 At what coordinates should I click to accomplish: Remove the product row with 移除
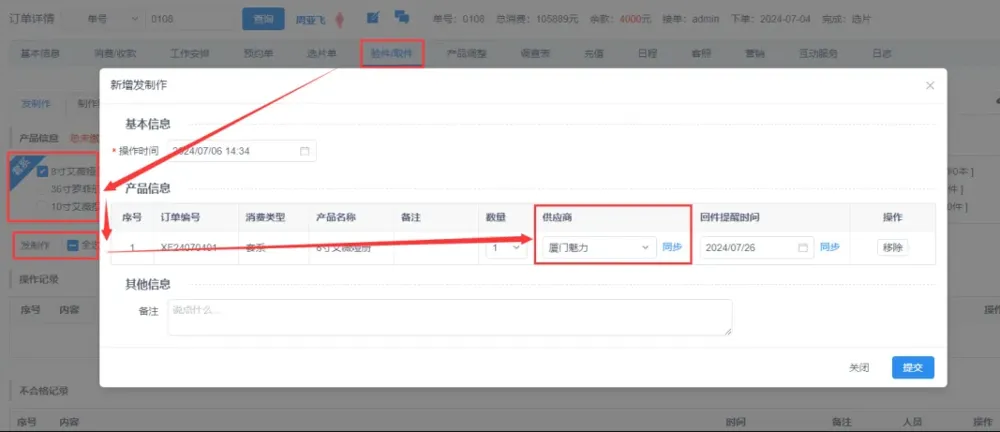[x=892, y=247]
